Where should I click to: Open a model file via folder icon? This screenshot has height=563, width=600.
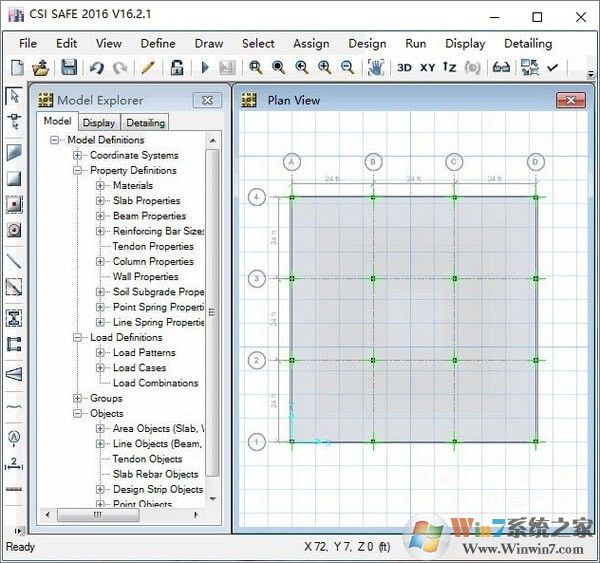click(x=41, y=68)
